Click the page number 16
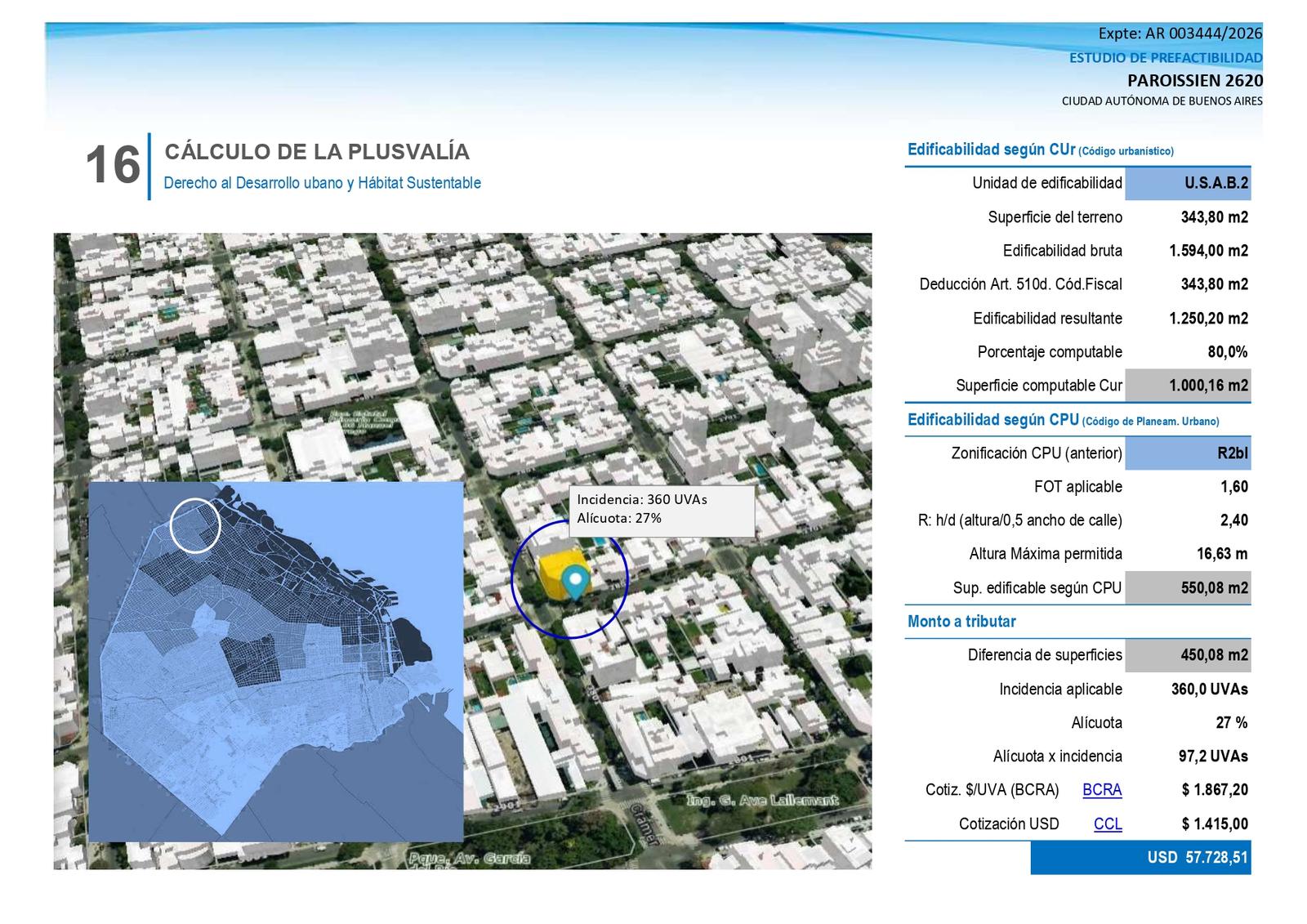The width and height of the screenshot is (1307, 924). pos(113,166)
